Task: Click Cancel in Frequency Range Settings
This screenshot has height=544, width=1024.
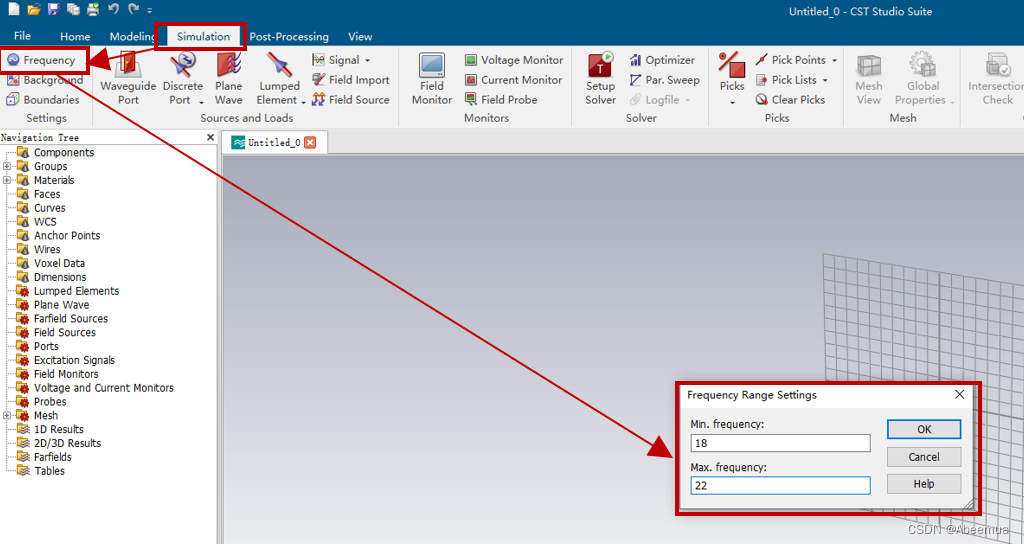Action: point(924,456)
